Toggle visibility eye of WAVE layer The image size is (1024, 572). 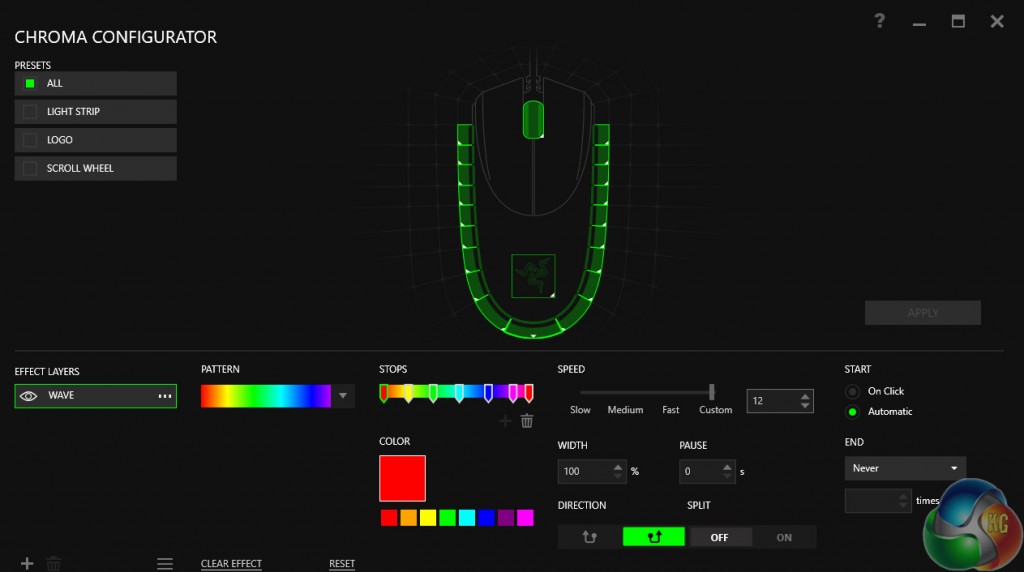[x=28, y=396]
